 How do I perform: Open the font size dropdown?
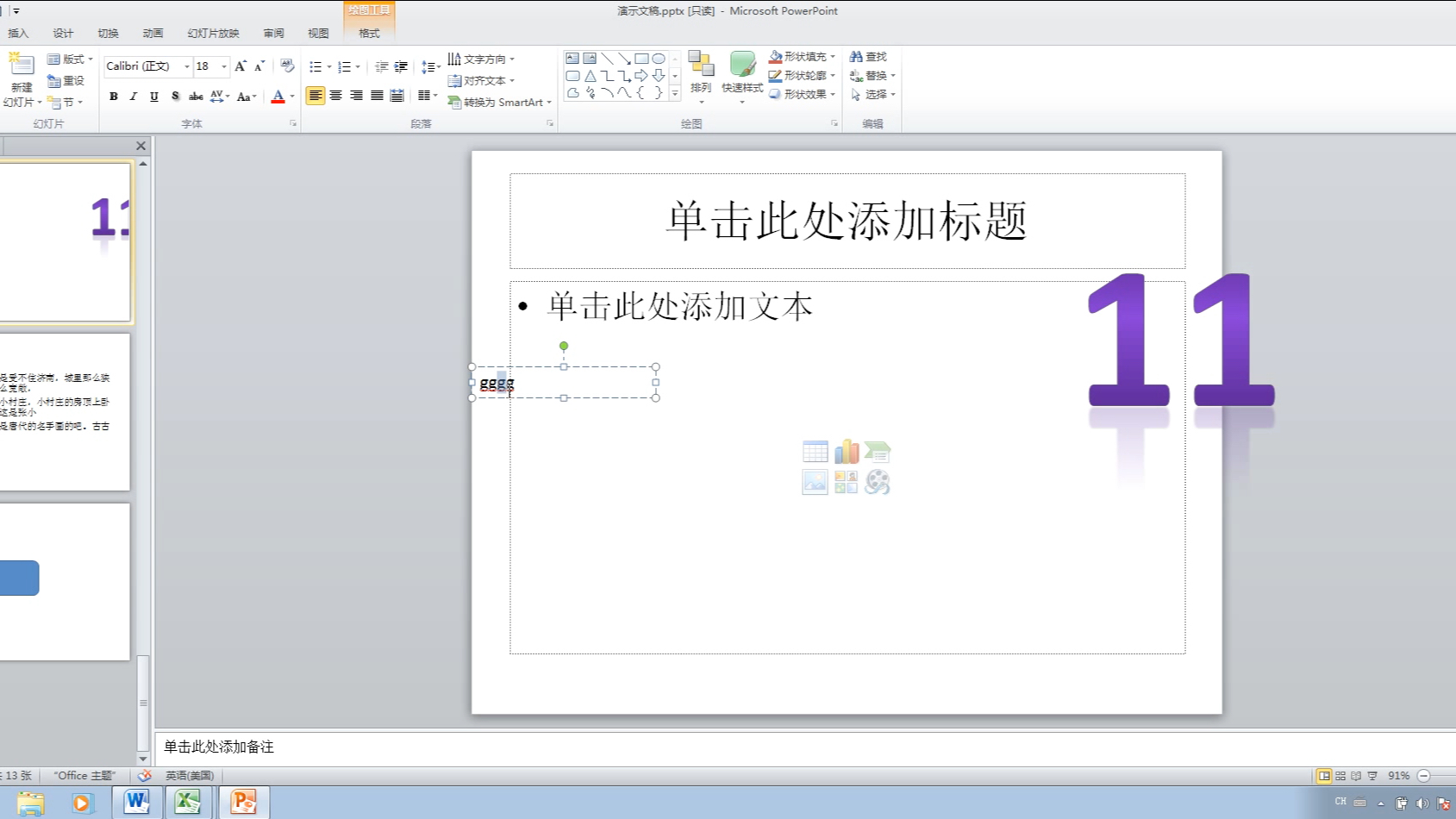click(x=222, y=66)
